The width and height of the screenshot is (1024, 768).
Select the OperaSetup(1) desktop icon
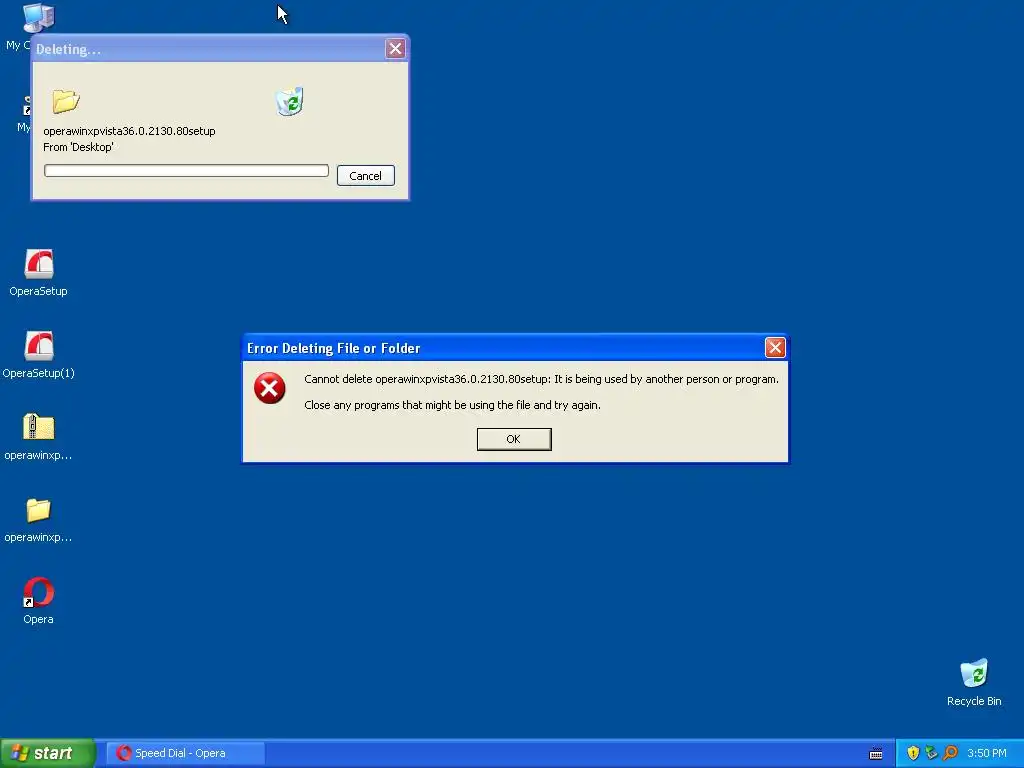[x=39, y=355]
